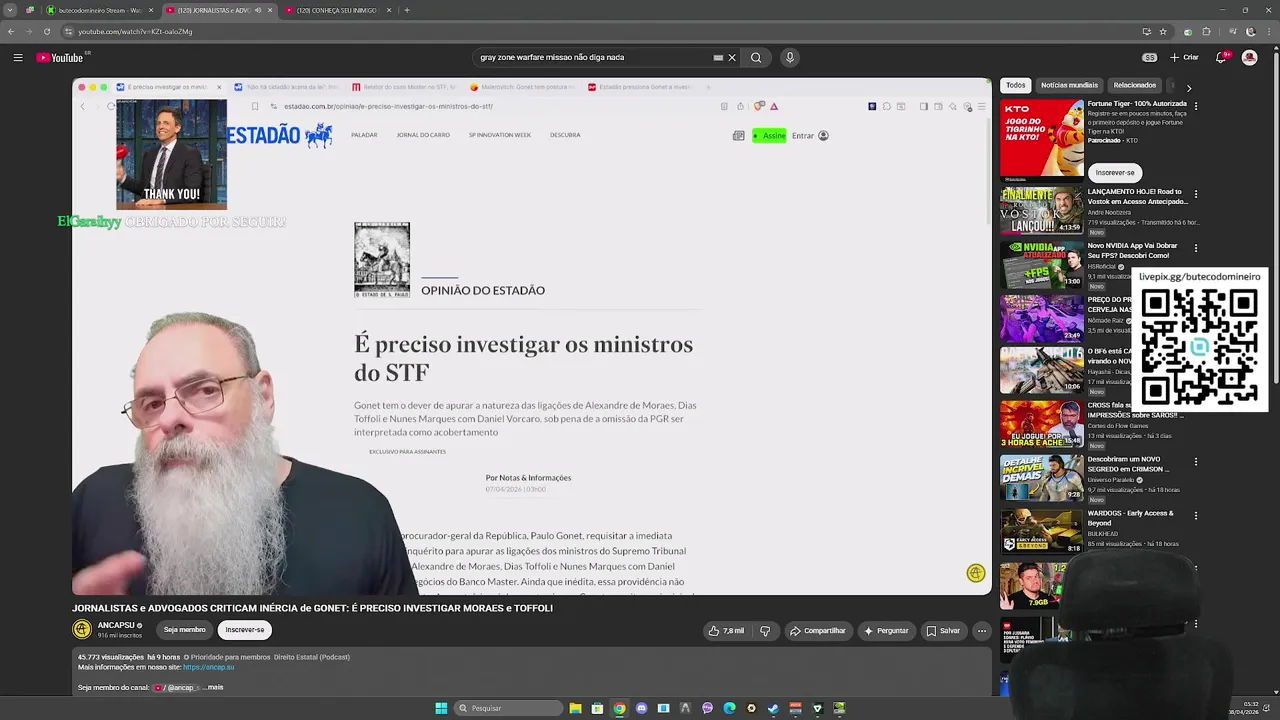Start voice search with the microphone
Image resolution: width=1280 pixels, height=720 pixels.
pyautogui.click(x=790, y=58)
